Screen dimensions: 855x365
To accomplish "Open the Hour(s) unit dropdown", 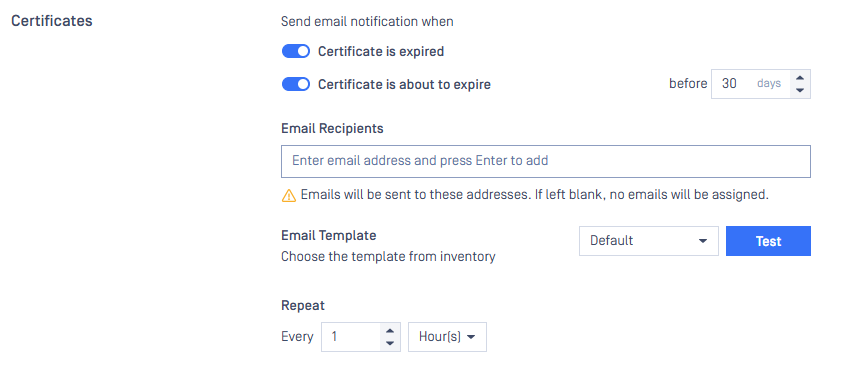I will (447, 337).
